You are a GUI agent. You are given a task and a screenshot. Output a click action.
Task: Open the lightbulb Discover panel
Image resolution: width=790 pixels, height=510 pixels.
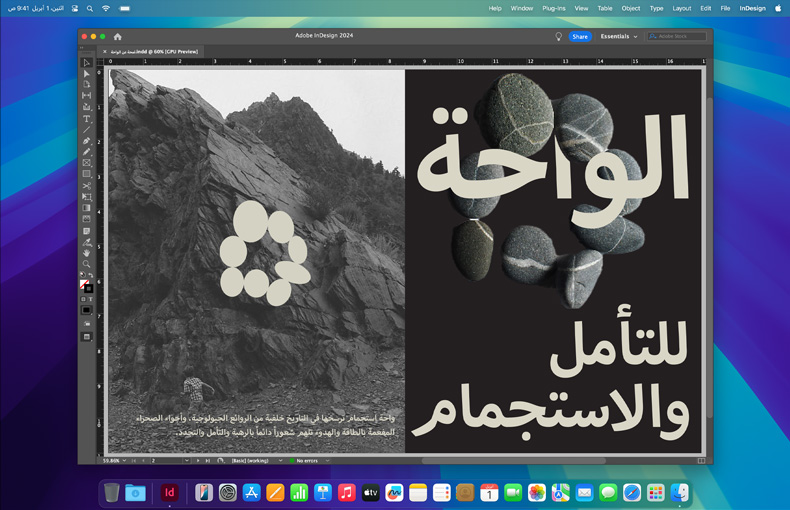click(559, 36)
